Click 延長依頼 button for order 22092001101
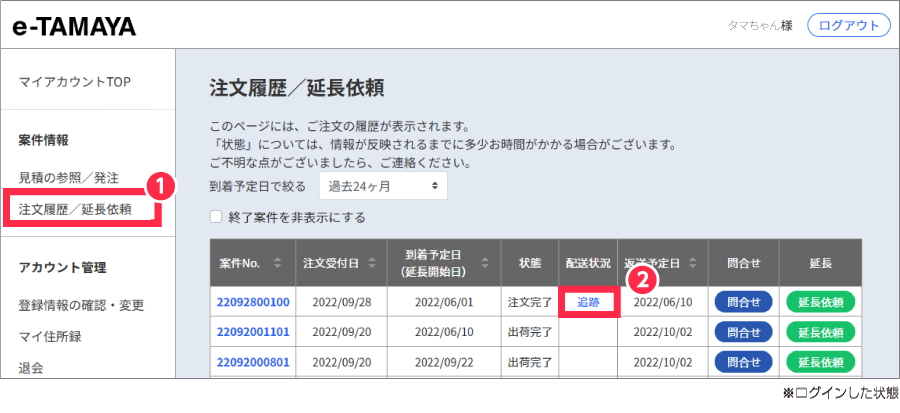The height and width of the screenshot is (413, 900). pos(821,332)
